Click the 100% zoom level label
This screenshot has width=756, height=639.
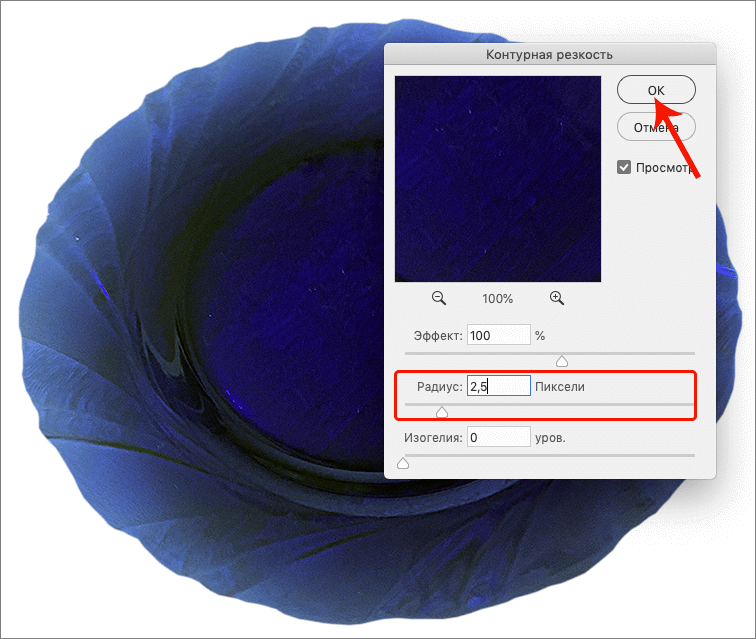coord(497,299)
